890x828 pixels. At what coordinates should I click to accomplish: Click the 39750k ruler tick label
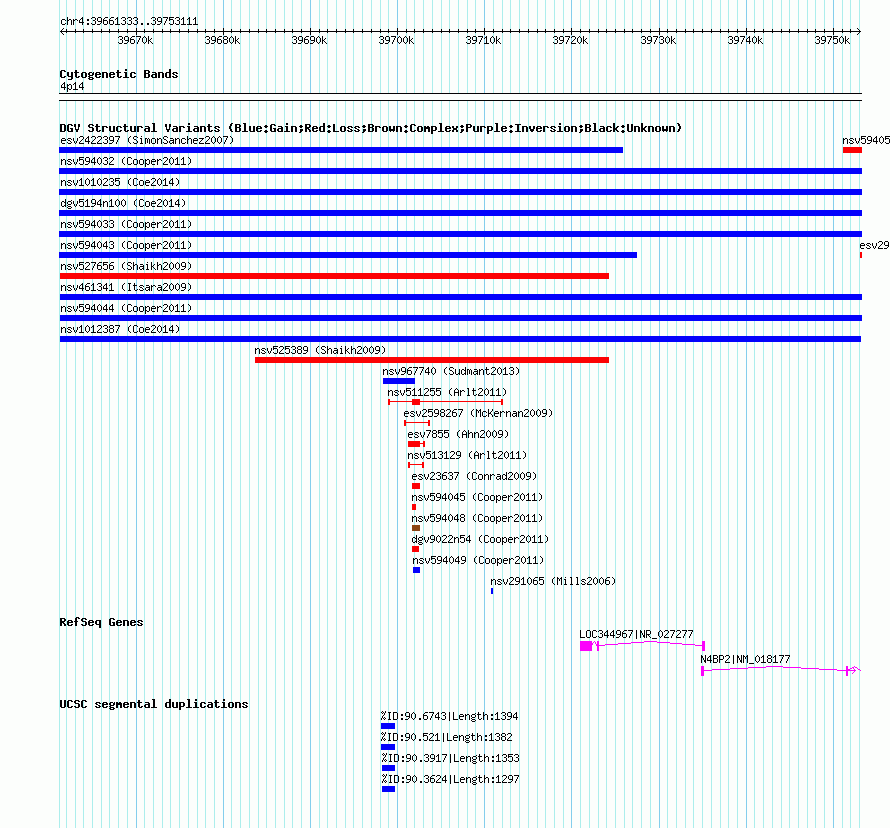pos(832,40)
